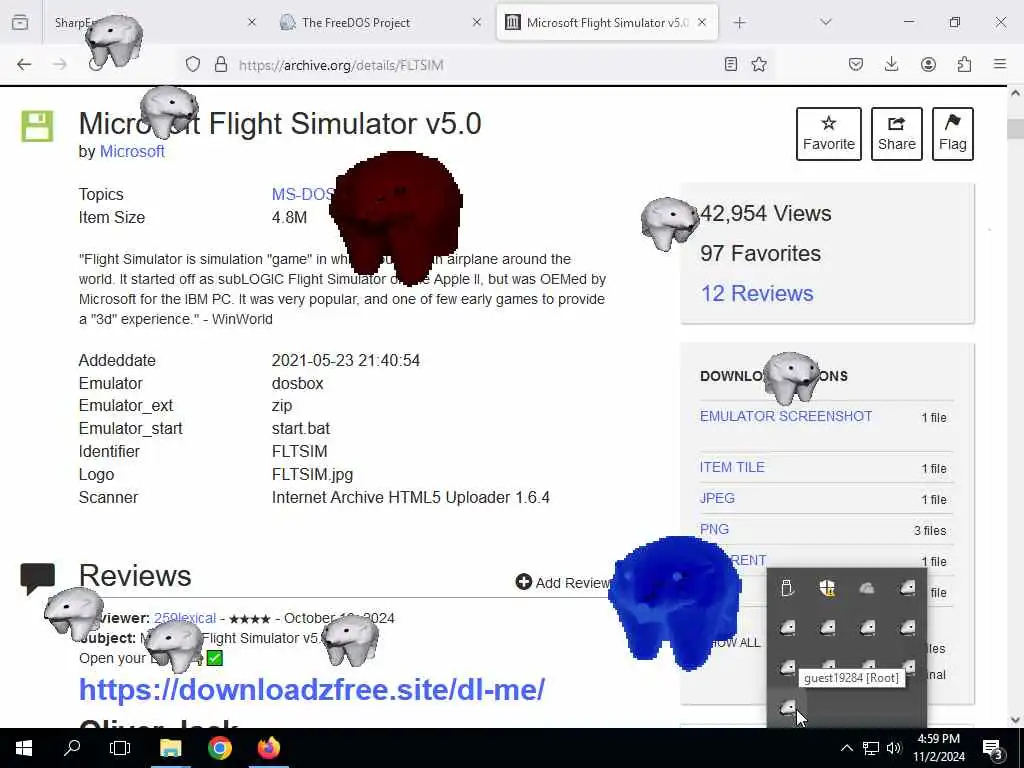
Task: Open the clock showing 4:59 PM
Action: [938, 748]
